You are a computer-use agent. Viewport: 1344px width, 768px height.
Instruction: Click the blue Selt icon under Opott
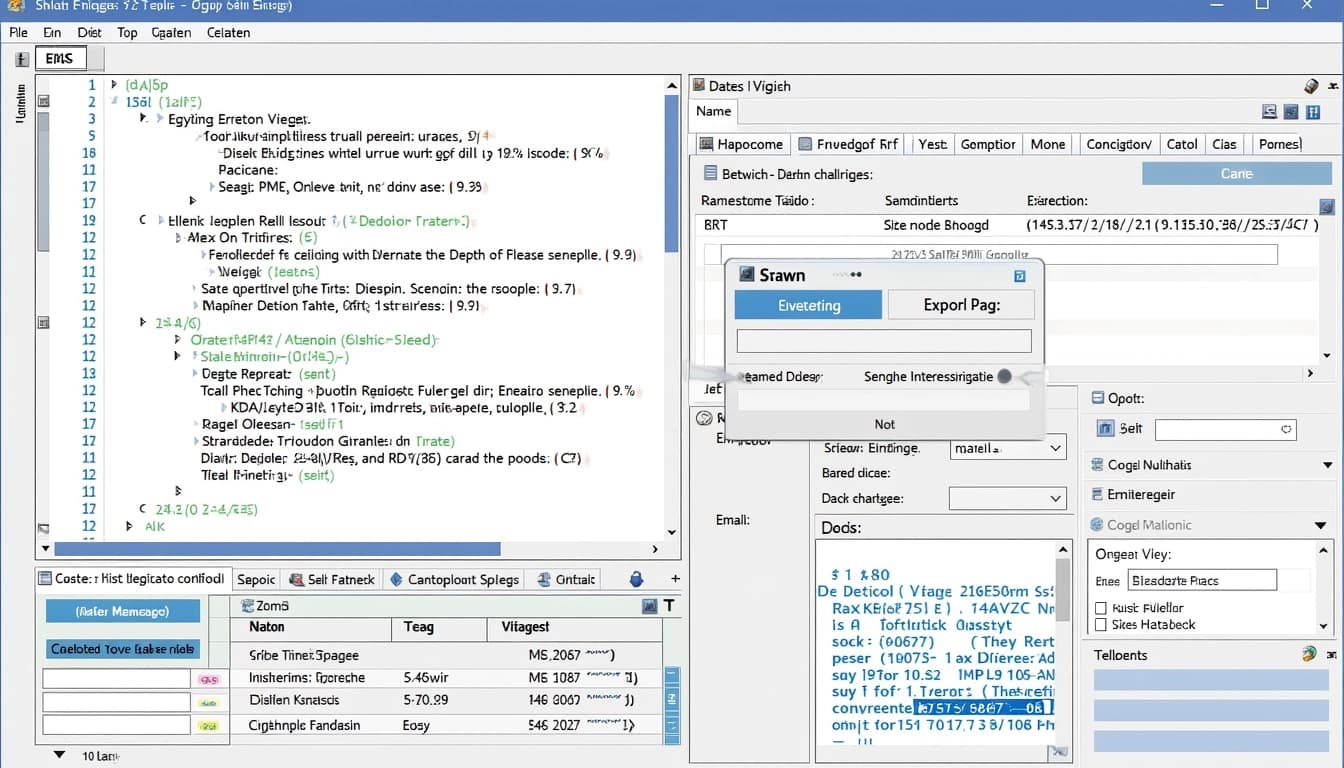point(1105,429)
